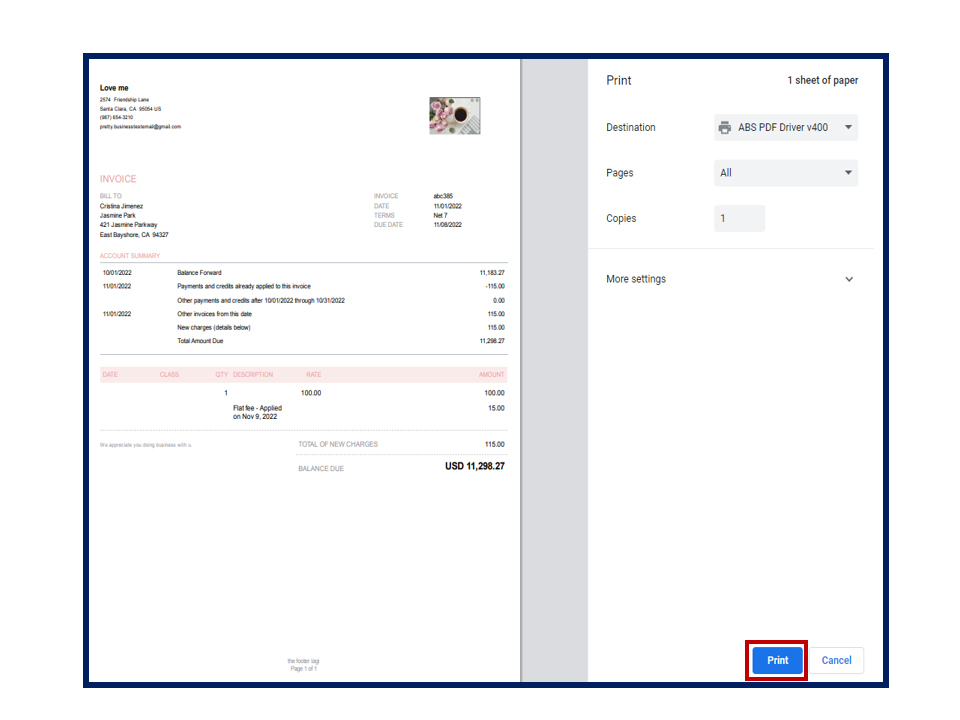Open the Pages selection dropdown showing All
This screenshot has width=960, height=720.
(x=785, y=172)
